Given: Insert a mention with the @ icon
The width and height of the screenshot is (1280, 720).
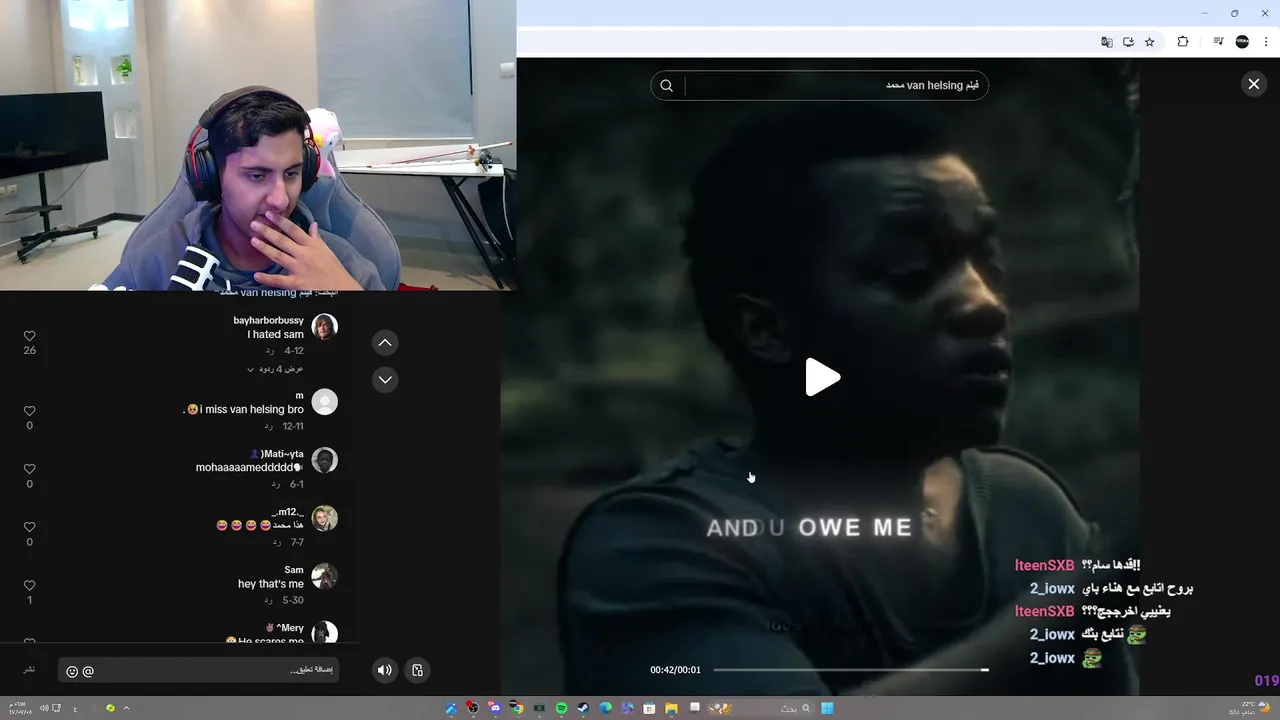Looking at the screenshot, I should [x=88, y=671].
